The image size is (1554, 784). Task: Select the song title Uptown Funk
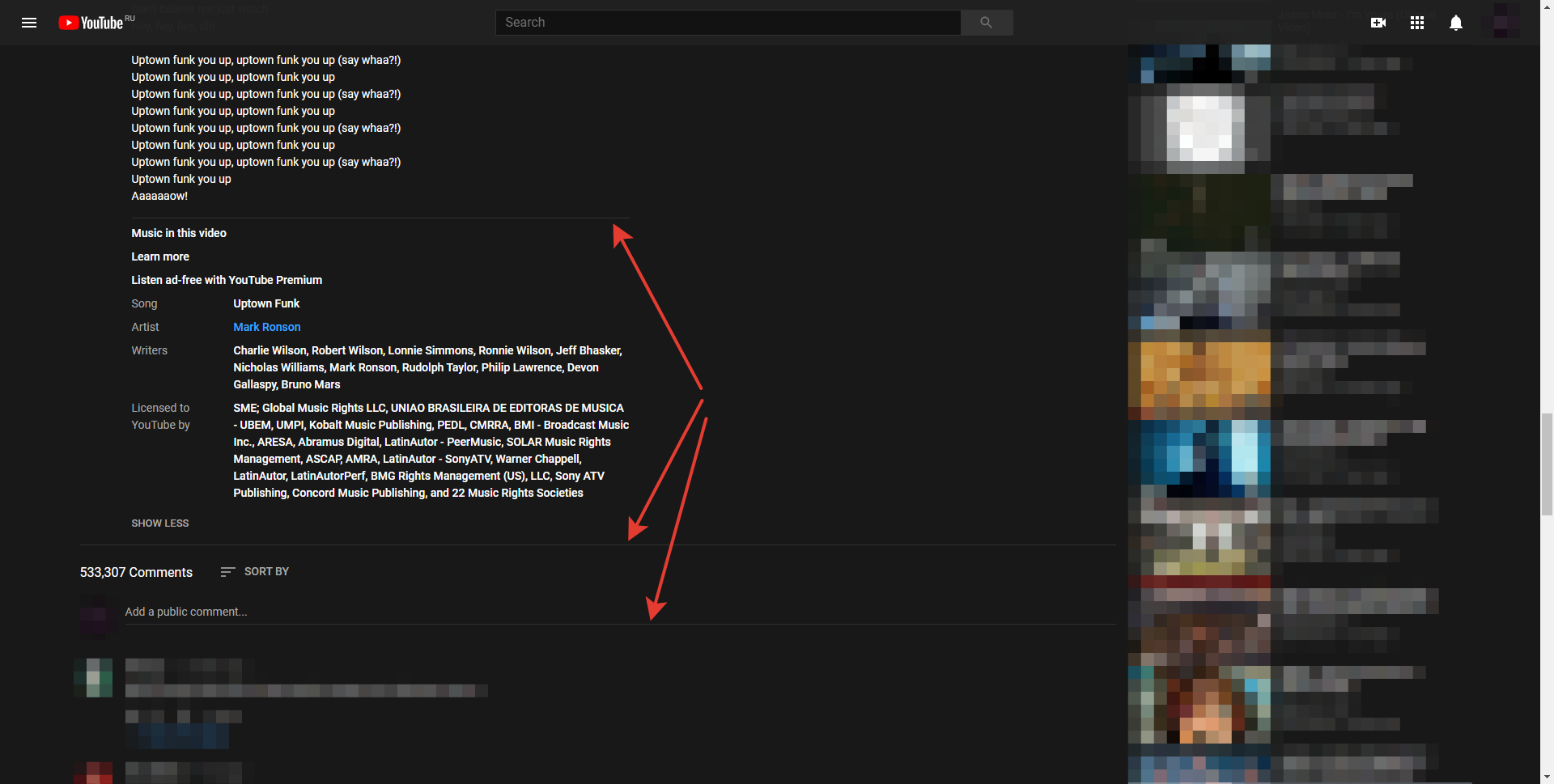[265, 303]
